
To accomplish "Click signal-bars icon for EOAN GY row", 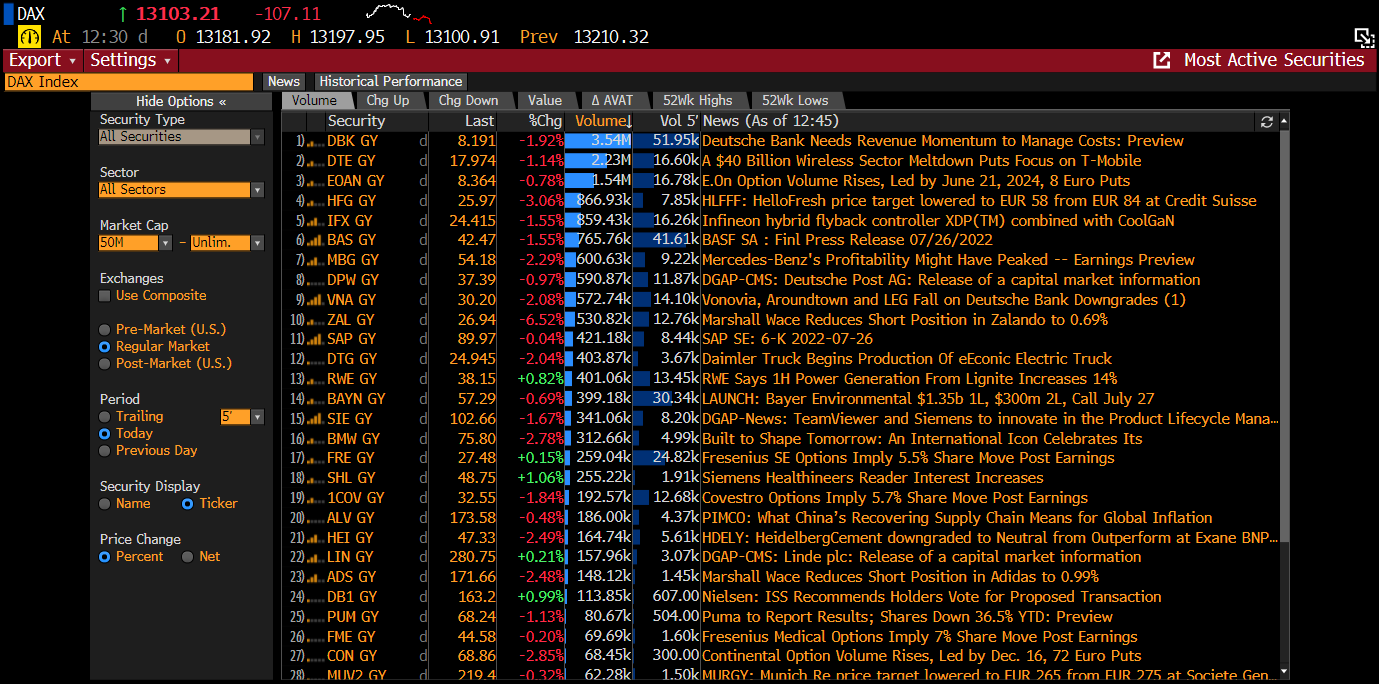I will coord(314,181).
